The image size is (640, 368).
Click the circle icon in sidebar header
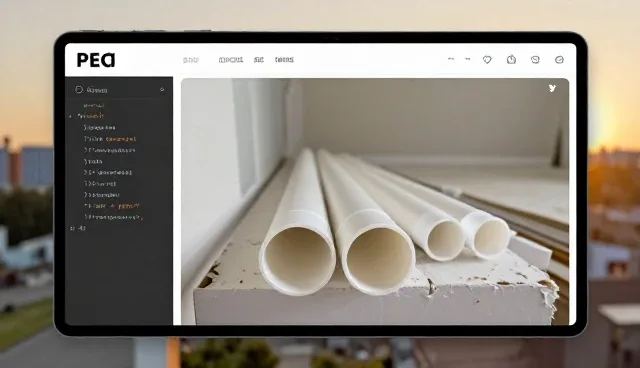[79, 90]
